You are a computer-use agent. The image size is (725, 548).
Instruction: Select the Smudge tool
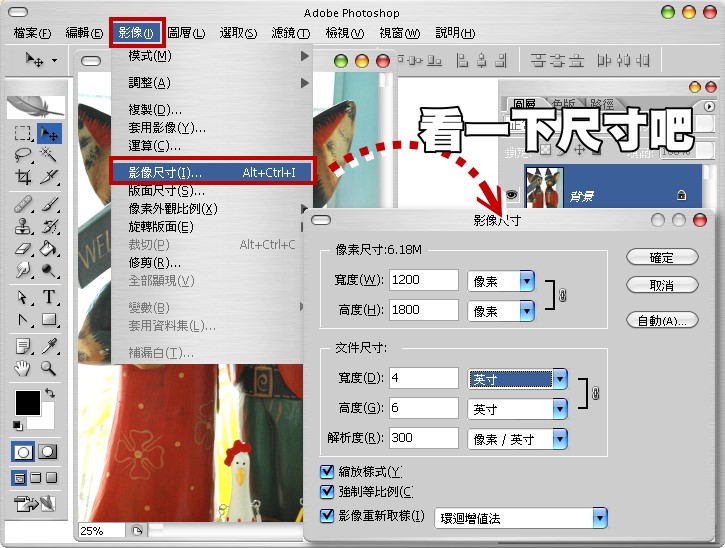point(22,270)
